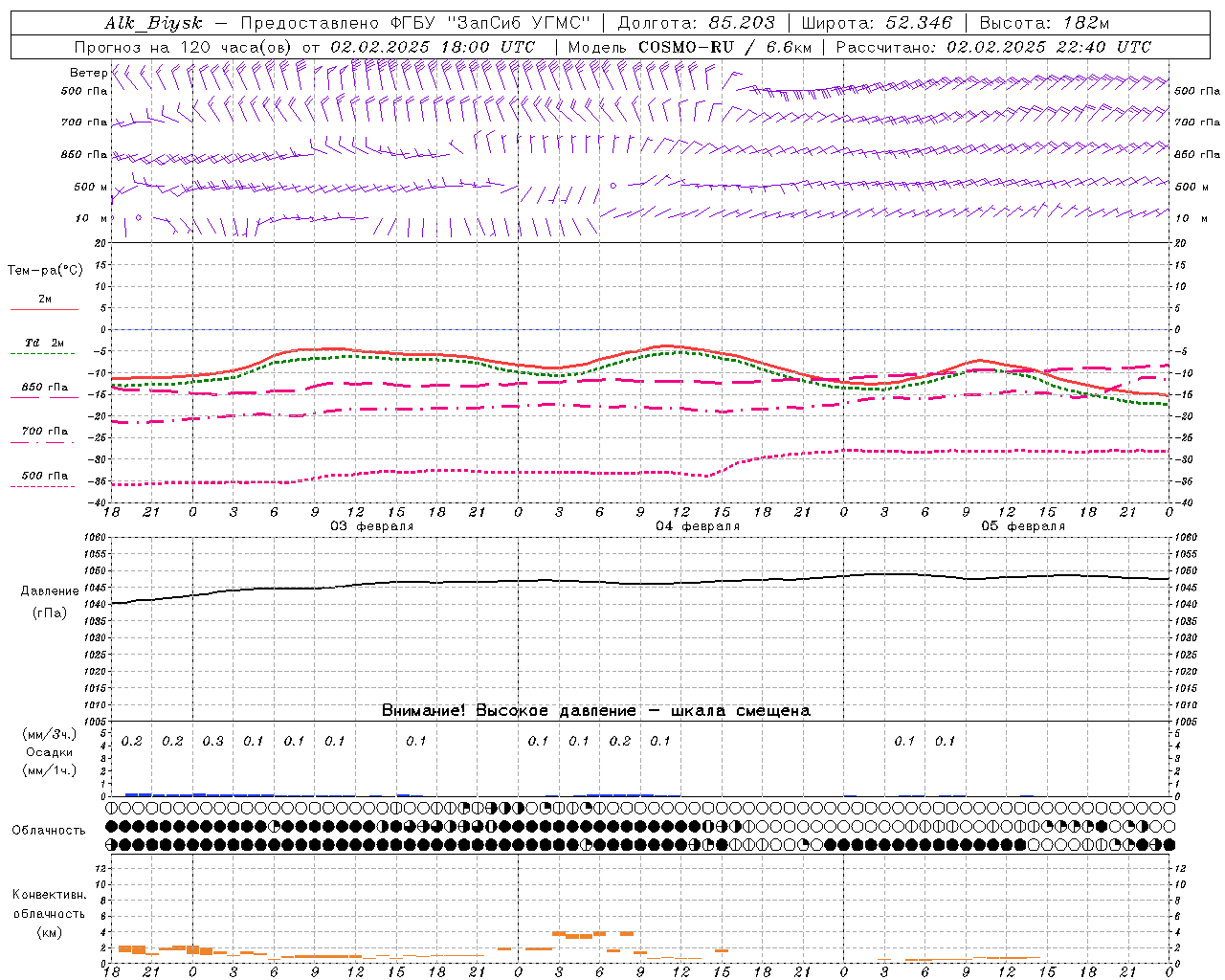Click the "Модель COSMO-RU / 6.6км" model label
Screen dimensions: 1225x980
[690, 47]
